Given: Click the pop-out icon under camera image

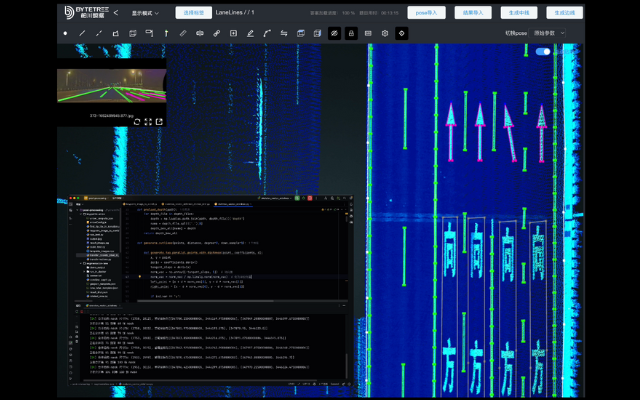Looking at the screenshot, I should click(x=159, y=121).
